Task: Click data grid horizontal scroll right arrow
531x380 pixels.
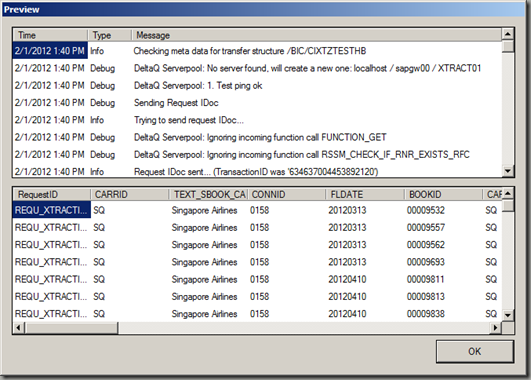Action: tap(496, 328)
